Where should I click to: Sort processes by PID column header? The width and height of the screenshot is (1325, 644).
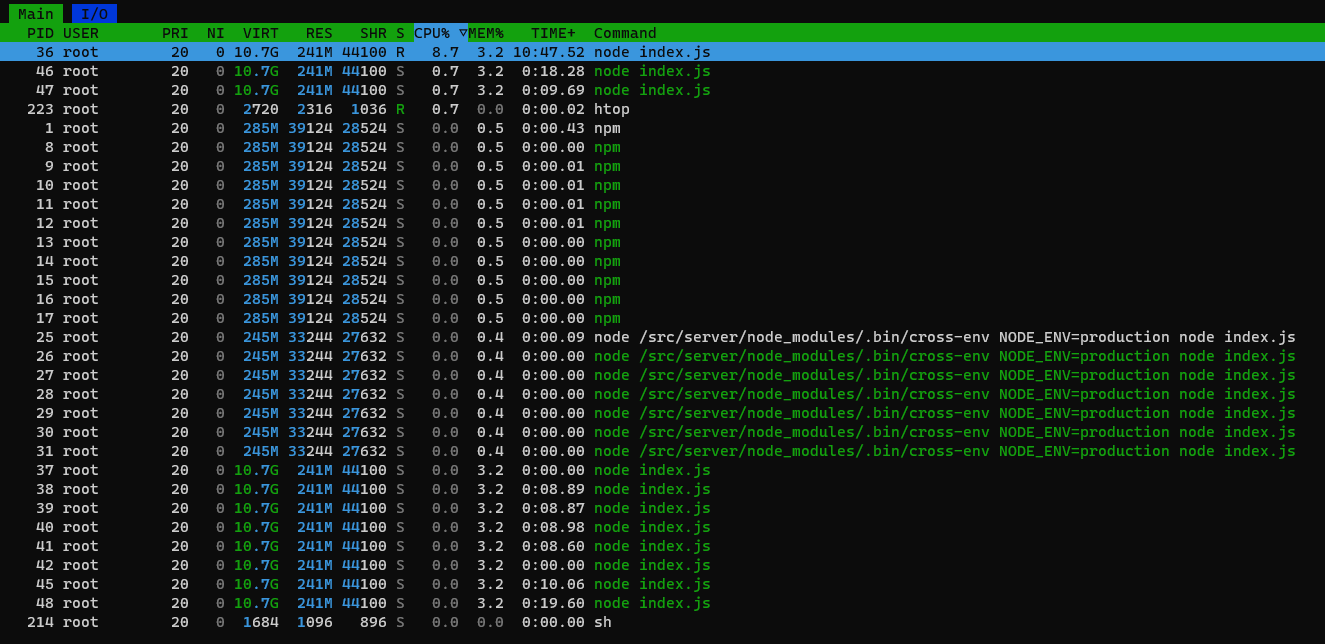(40, 33)
